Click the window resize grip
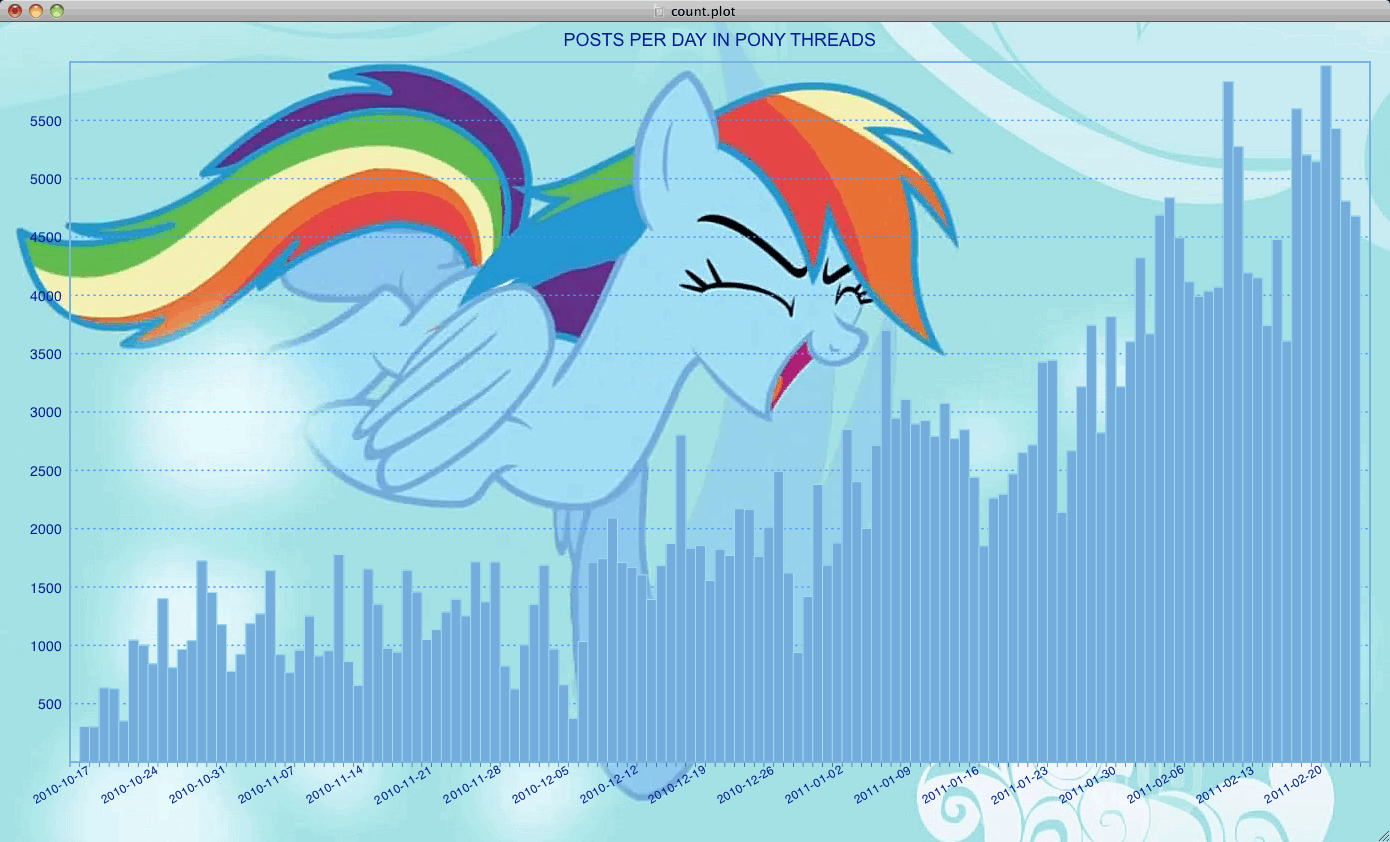 (1381, 834)
